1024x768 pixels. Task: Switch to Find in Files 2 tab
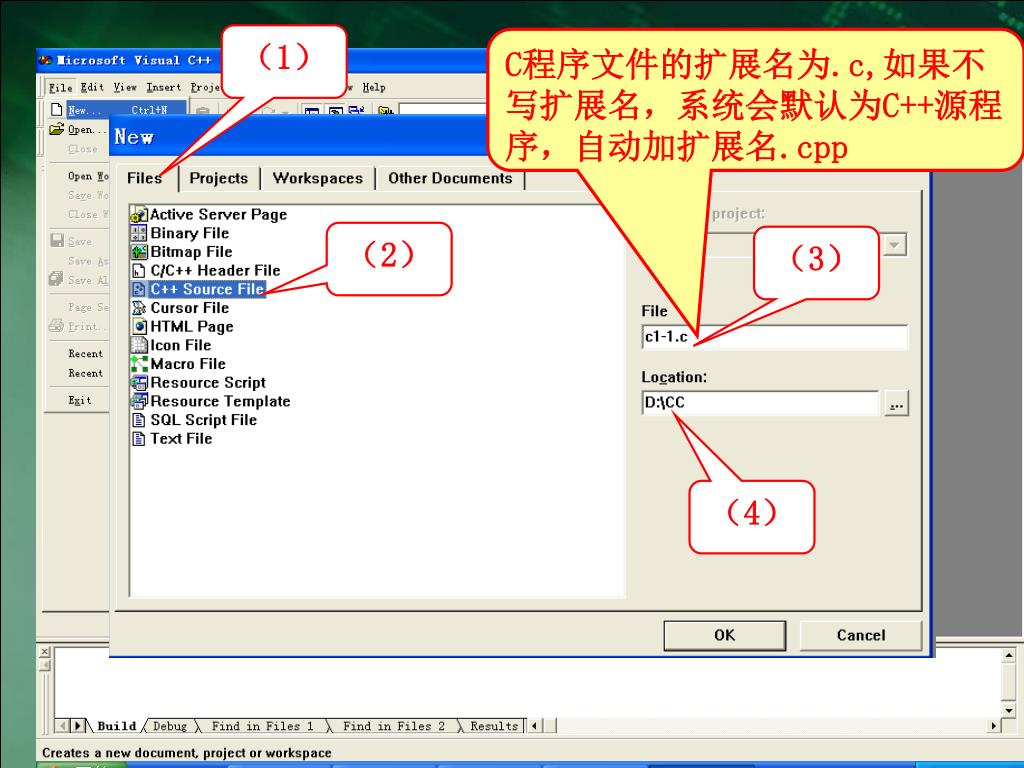pyautogui.click(x=394, y=726)
